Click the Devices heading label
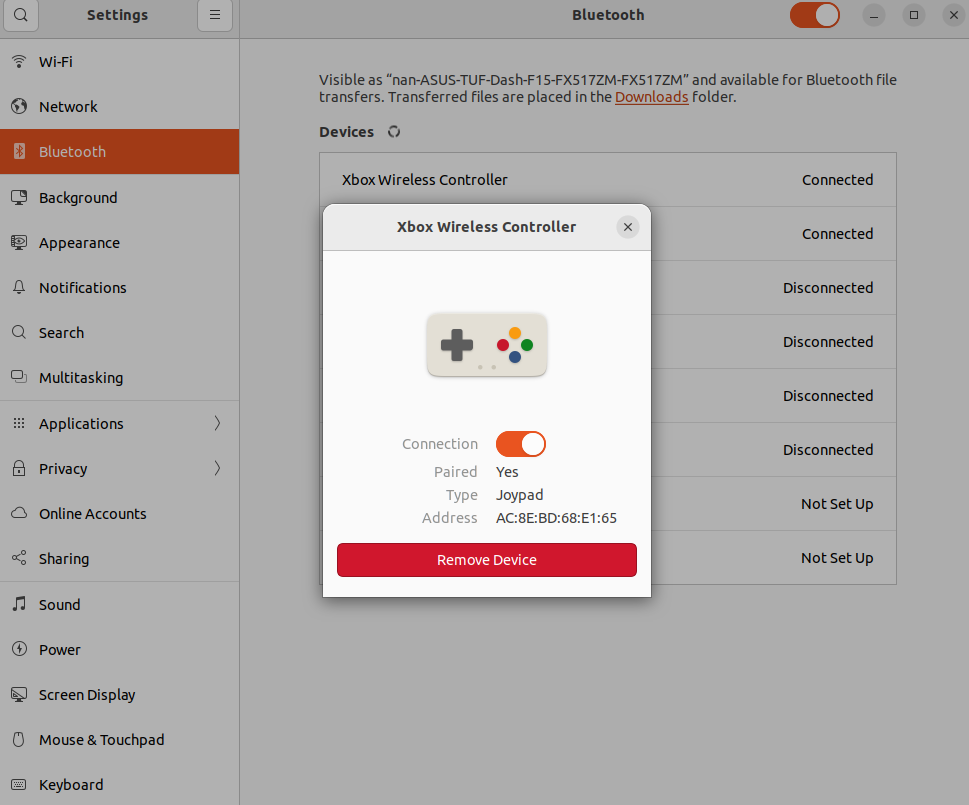The width and height of the screenshot is (969, 805). (x=347, y=132)
